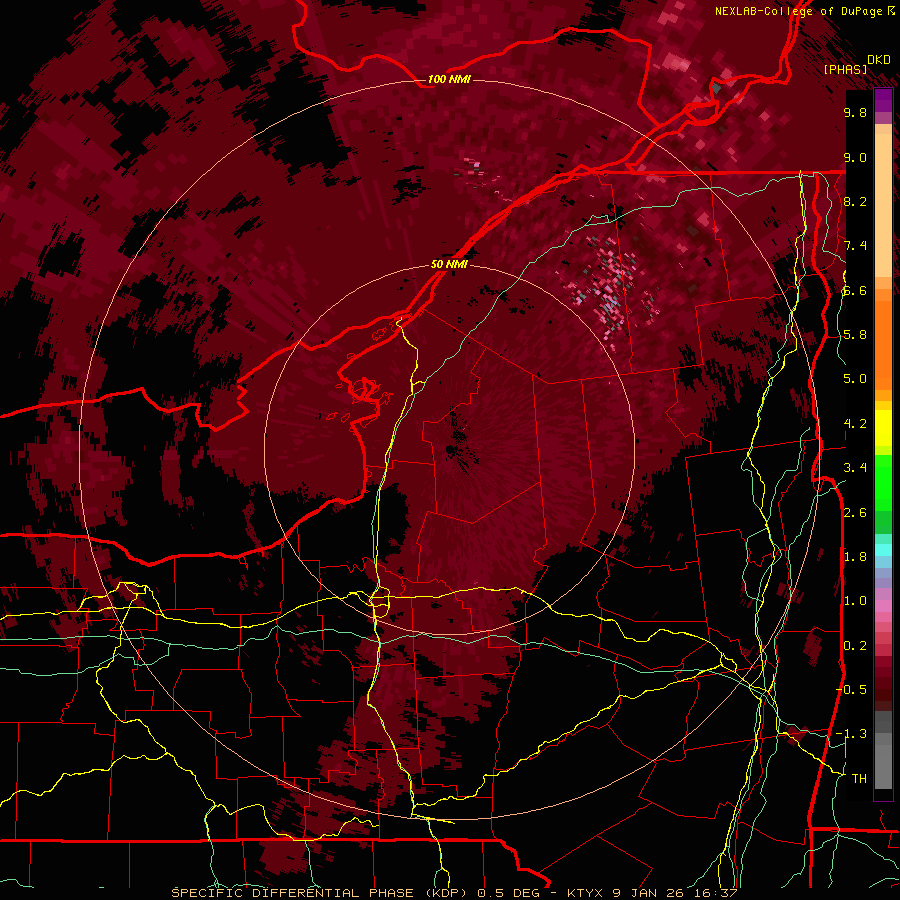900x900 pixels.
Task: Click the 2.6 value on the color scale
Action: 855,513
